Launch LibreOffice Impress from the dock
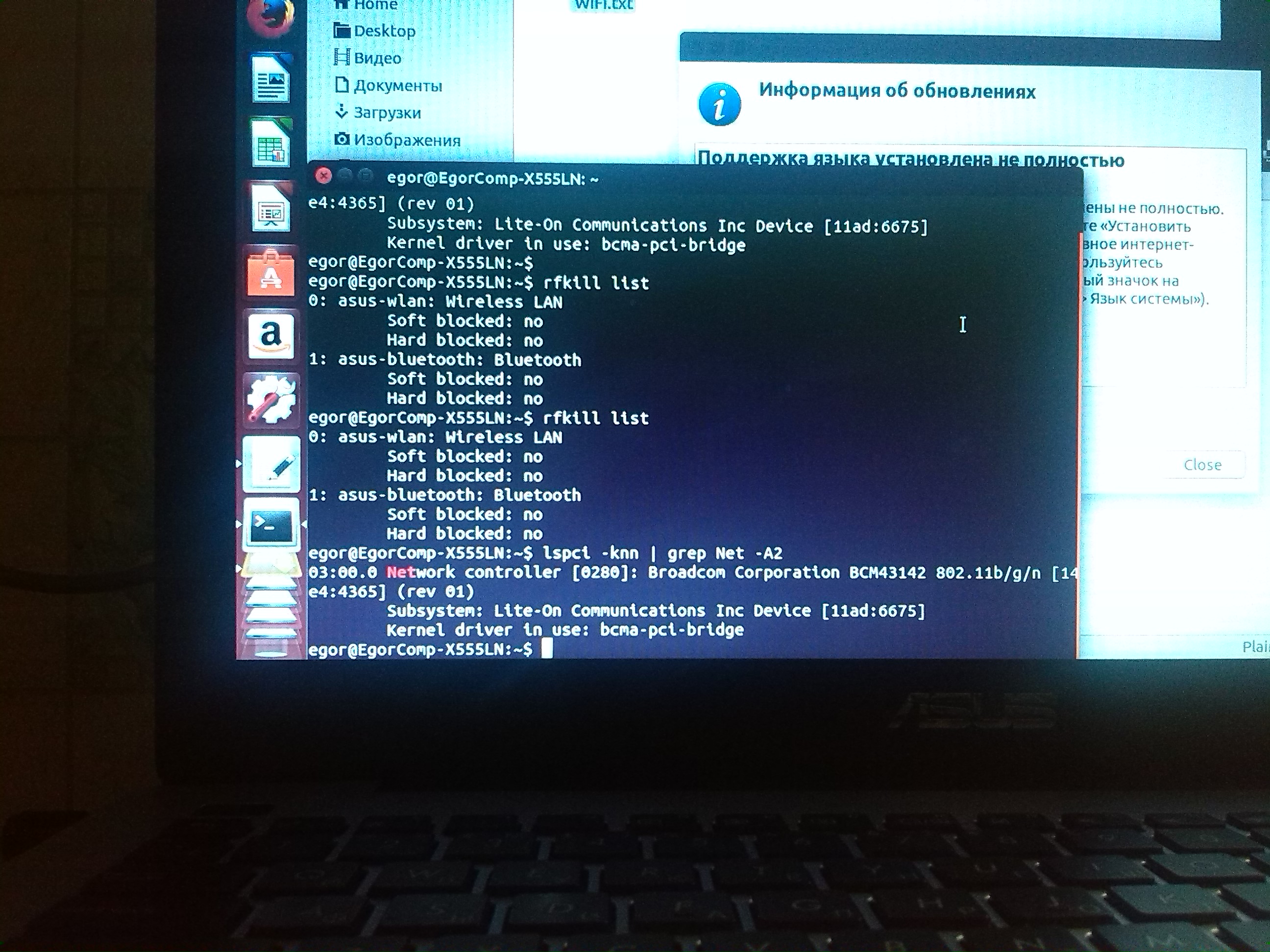The height and width of the screenshot is (952, 1270). coord(271,207)
